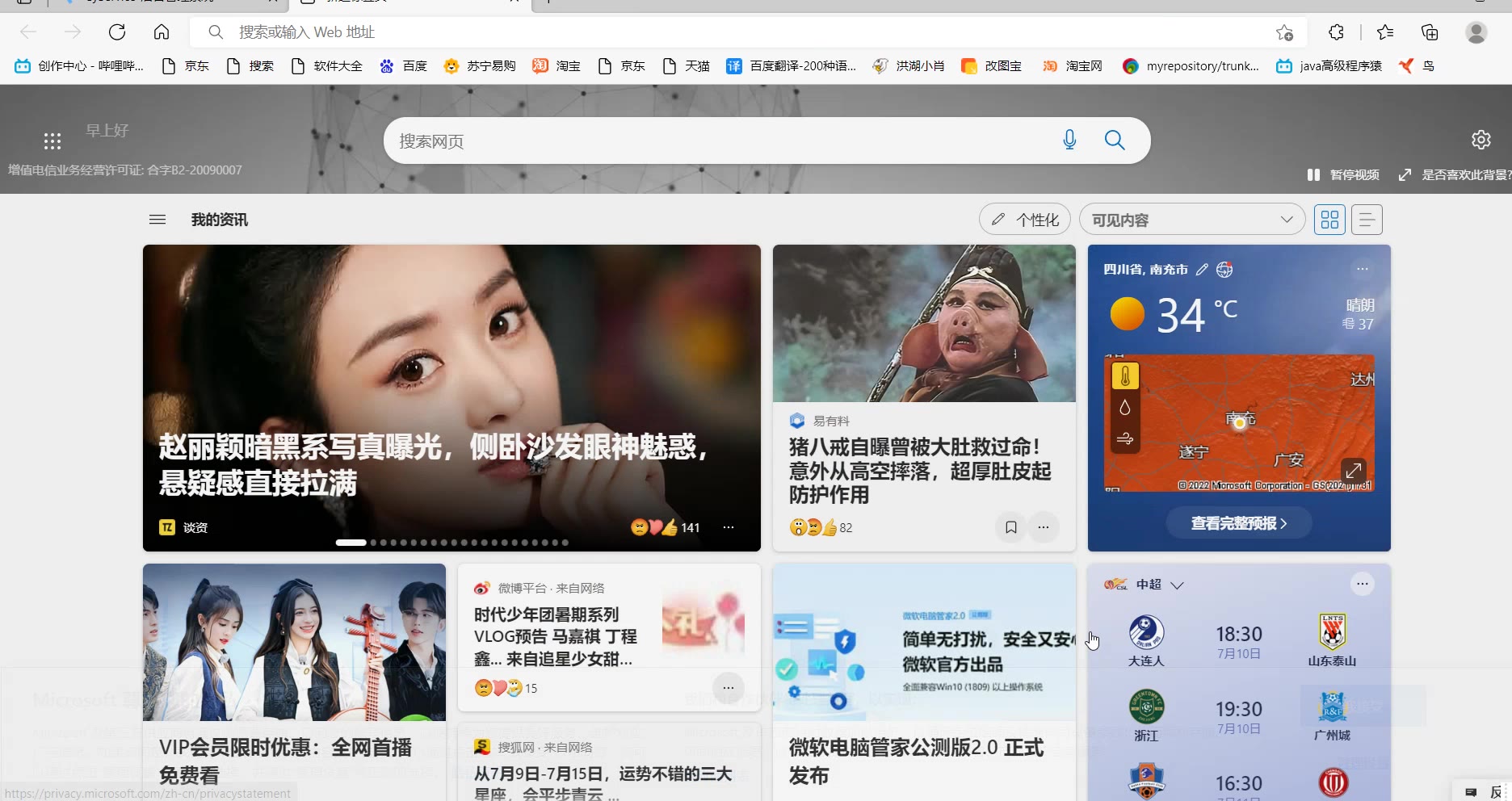Switch feed to grid layout view
This screenshot has height=801, width=1512.
tap(1329, 220)
